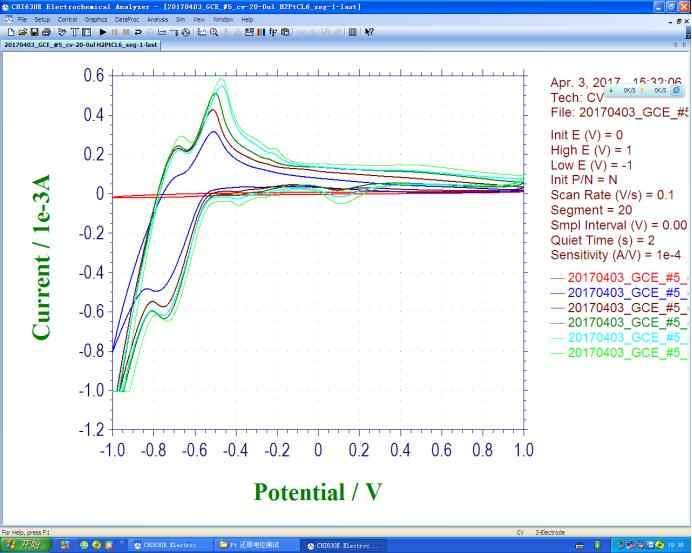The height and width of the screenshot is (553, 692).
Task: Click the New file icon in toolbar
Action: pos(11,32)
